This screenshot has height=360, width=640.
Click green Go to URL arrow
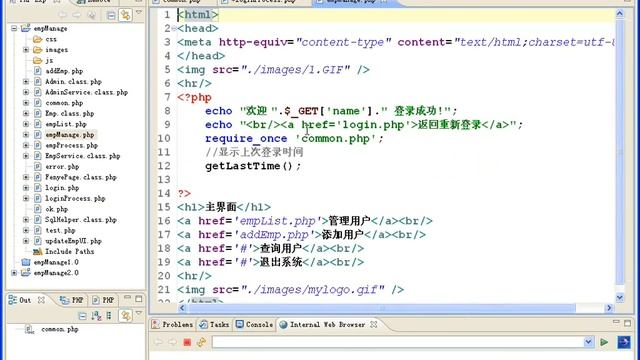[x=604, y=342]
